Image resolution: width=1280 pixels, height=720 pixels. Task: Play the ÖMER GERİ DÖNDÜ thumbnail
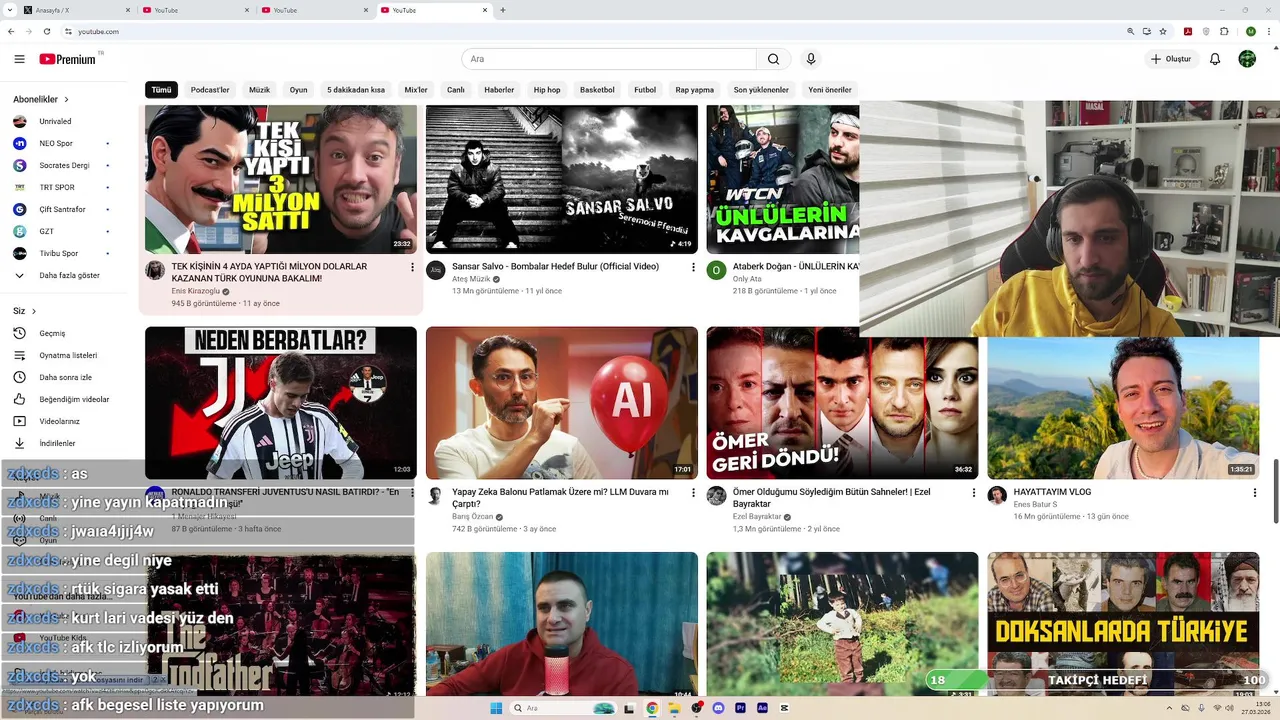pos(843,403)
